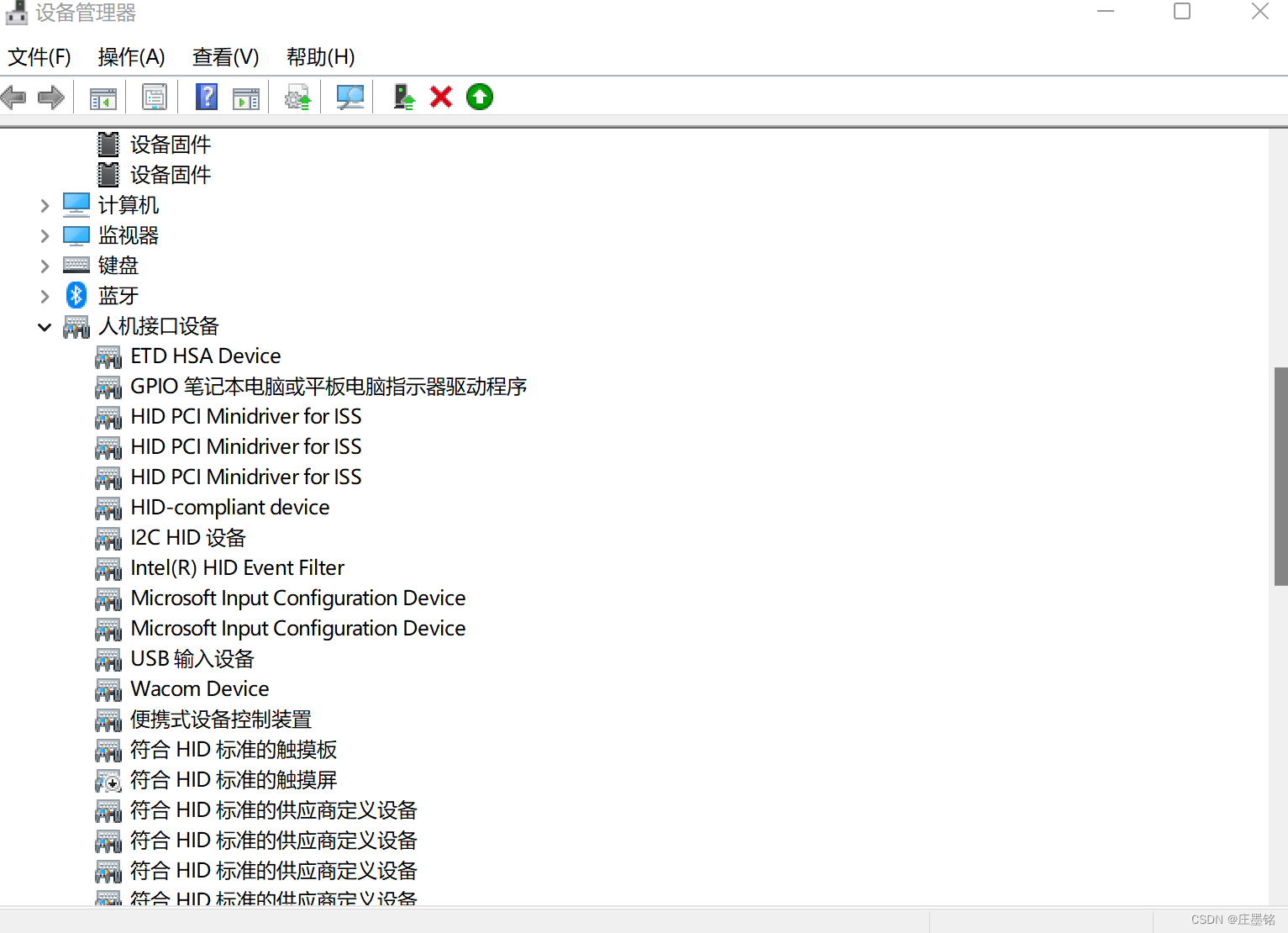Select I2C HID 设备 entry
1288x933 pixels.
(x=188, y=538)
